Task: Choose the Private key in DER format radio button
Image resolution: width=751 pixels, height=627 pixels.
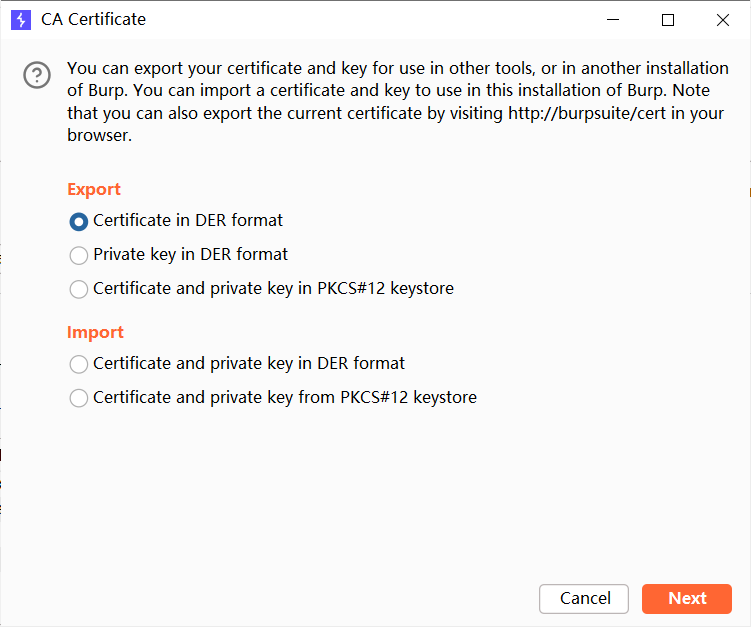Action: pyautogui.click(x=79, y=255)
